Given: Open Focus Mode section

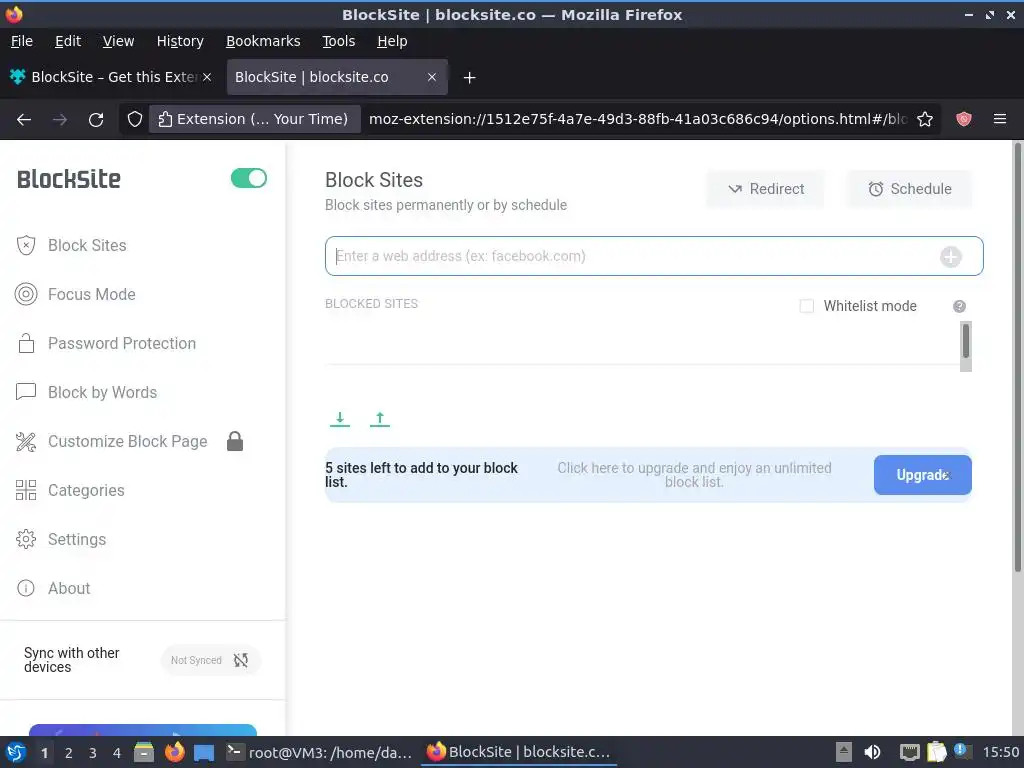Looking at the screenshot, I should 76,295.
